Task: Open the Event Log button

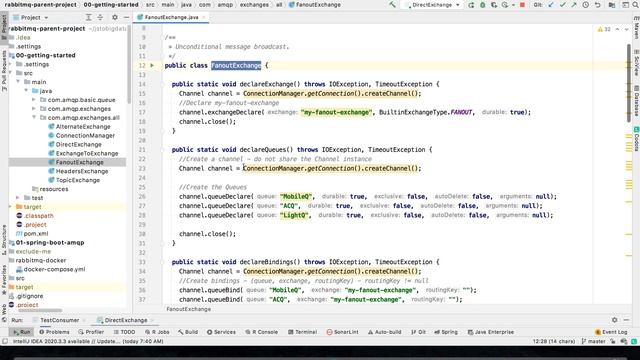Action: [611, 332]
